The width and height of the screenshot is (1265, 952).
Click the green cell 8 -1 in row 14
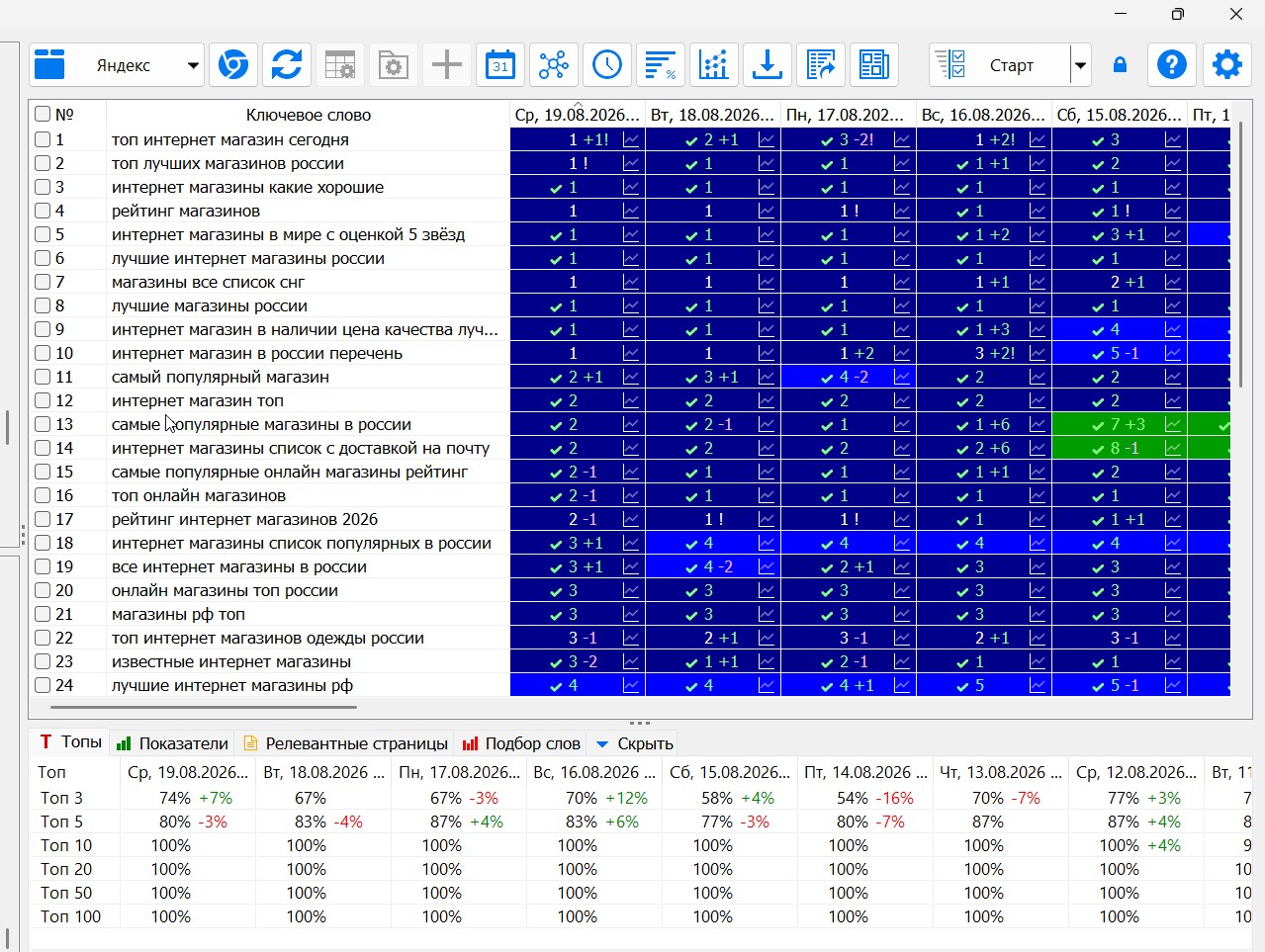[1120, 449]
